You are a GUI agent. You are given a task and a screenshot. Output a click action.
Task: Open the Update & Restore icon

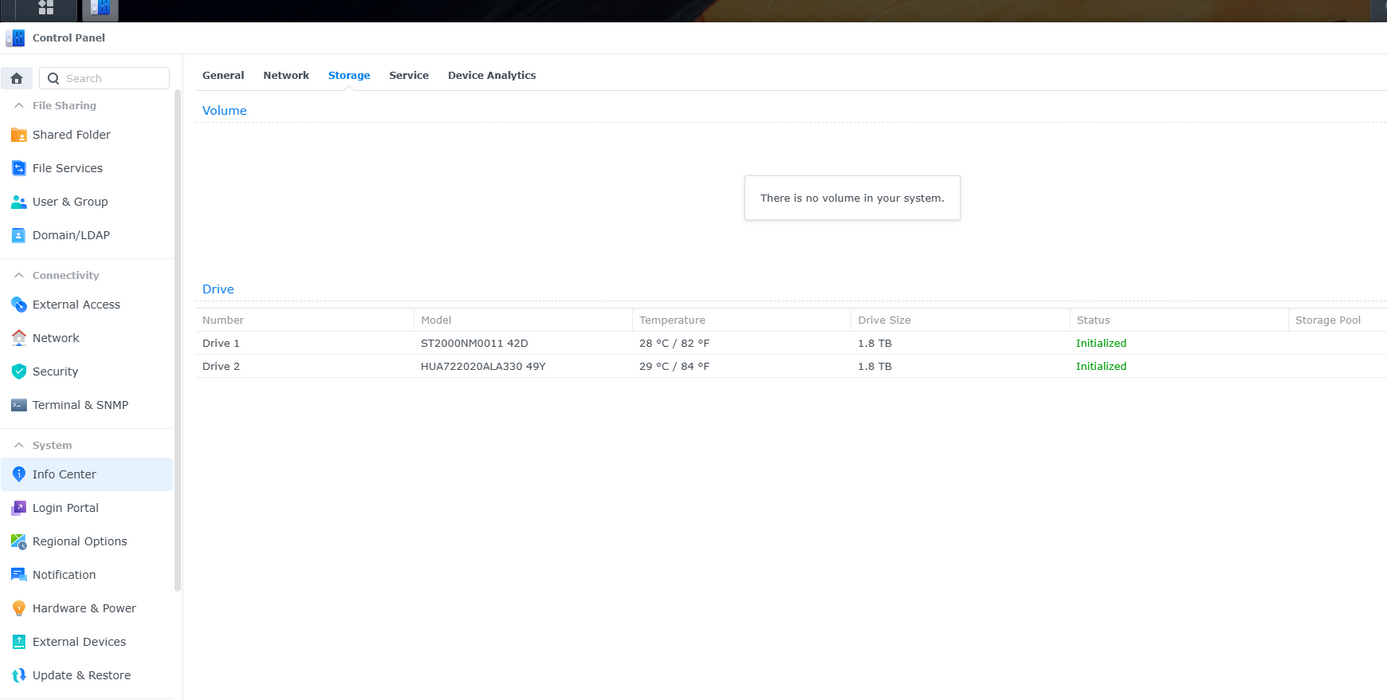[18, 675]
